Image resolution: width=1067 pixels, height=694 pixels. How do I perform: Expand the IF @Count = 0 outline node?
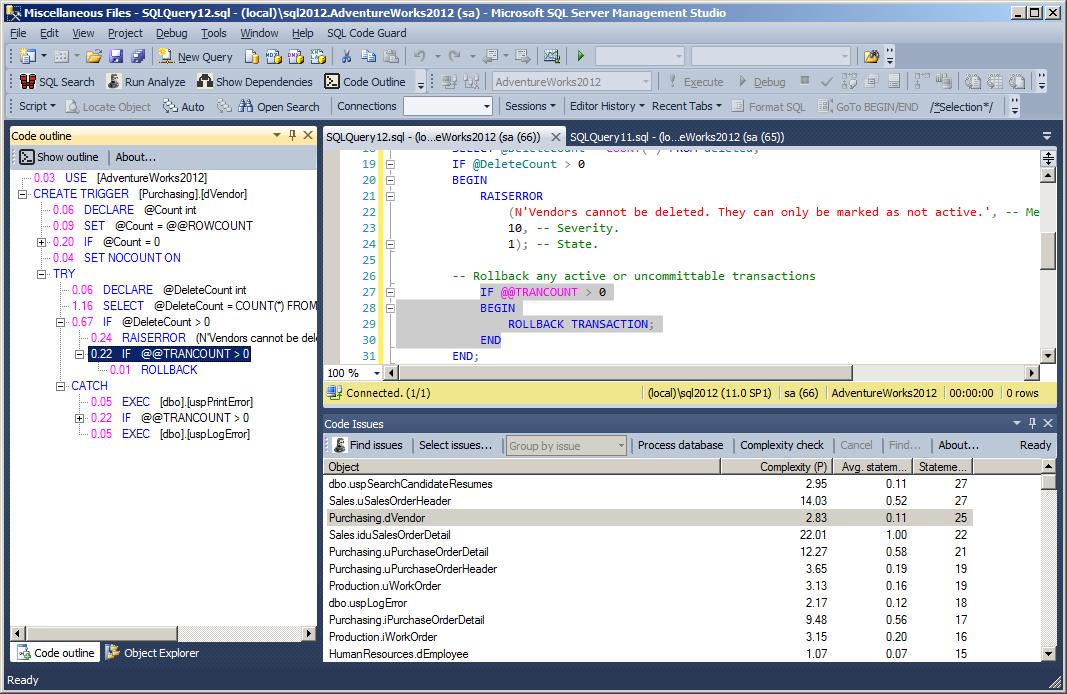pyautogui.click(x=42, y=242)
